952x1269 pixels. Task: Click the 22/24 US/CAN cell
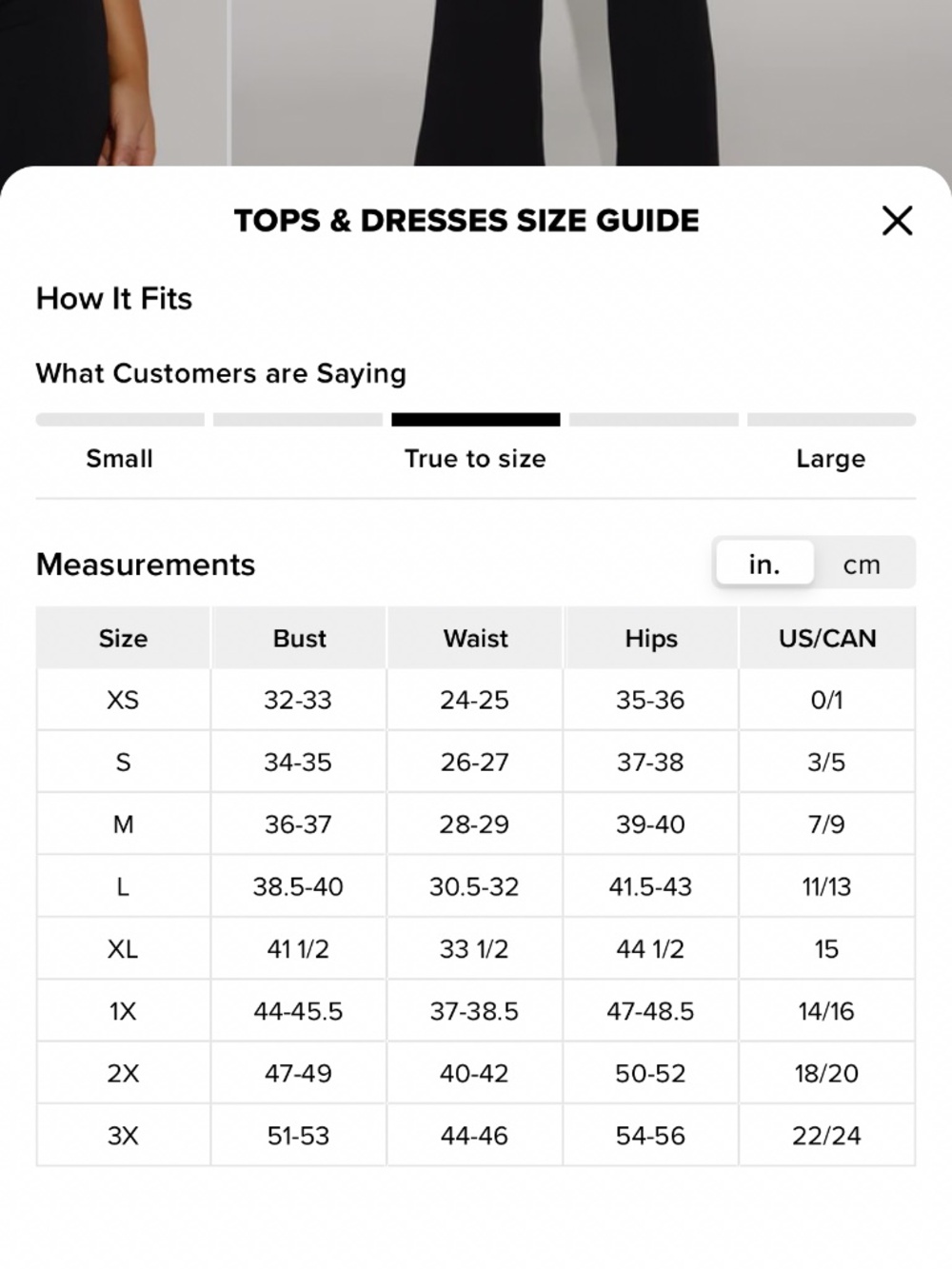click(x=826, y=1136)
